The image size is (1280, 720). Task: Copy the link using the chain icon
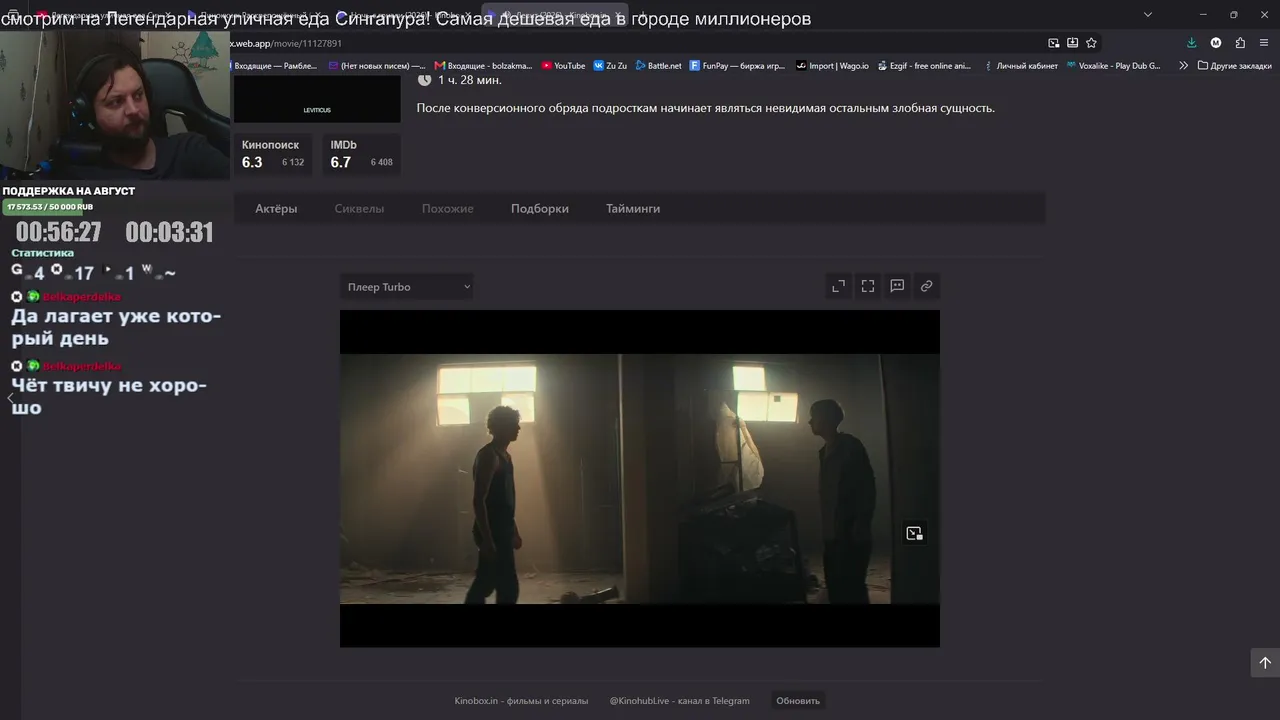click(927, 286)
